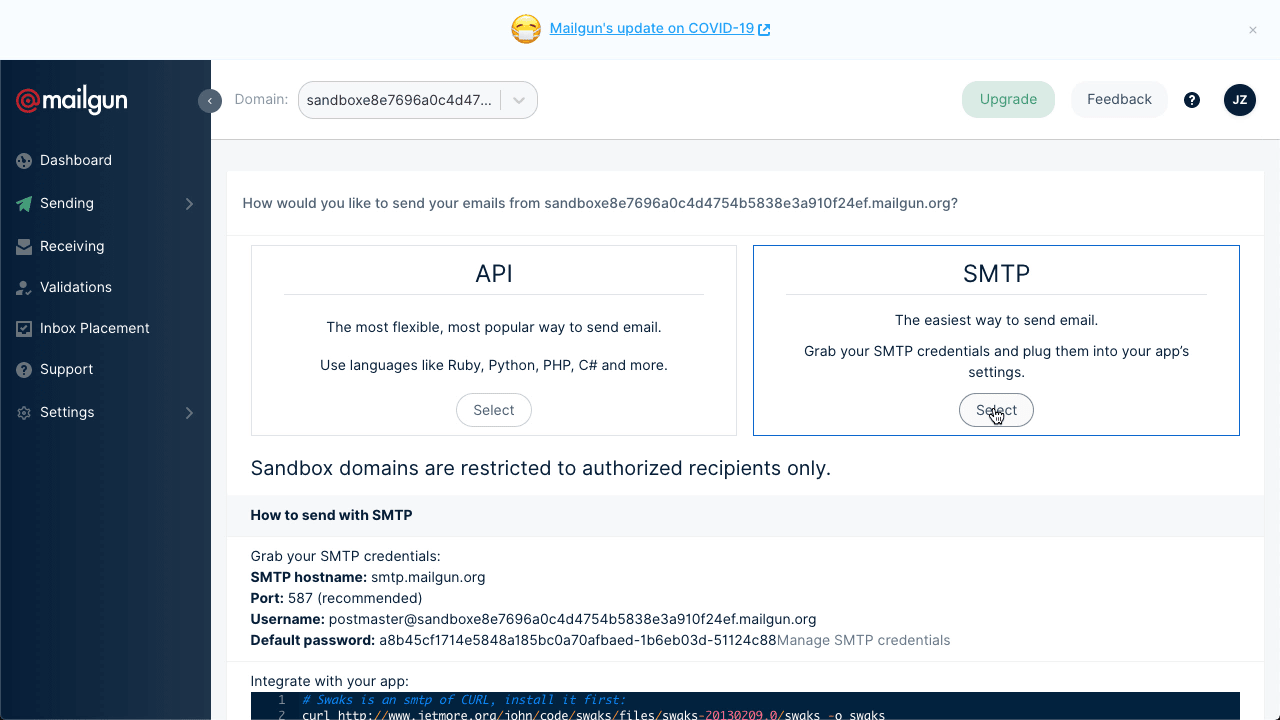The width and height of the screenshot is (1280, 720).
Task: Dismiss the COVID-19 banner
Action: point(1253,30)
